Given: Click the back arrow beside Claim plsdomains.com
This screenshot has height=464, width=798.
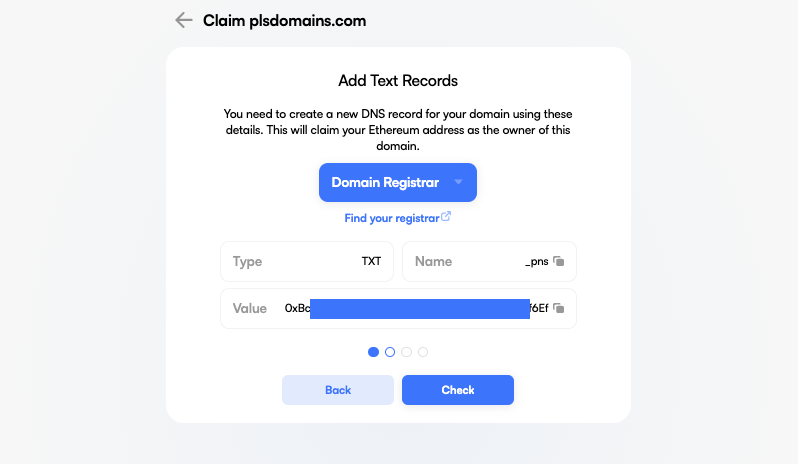Looking at the screenshot, I should [183, 20].
